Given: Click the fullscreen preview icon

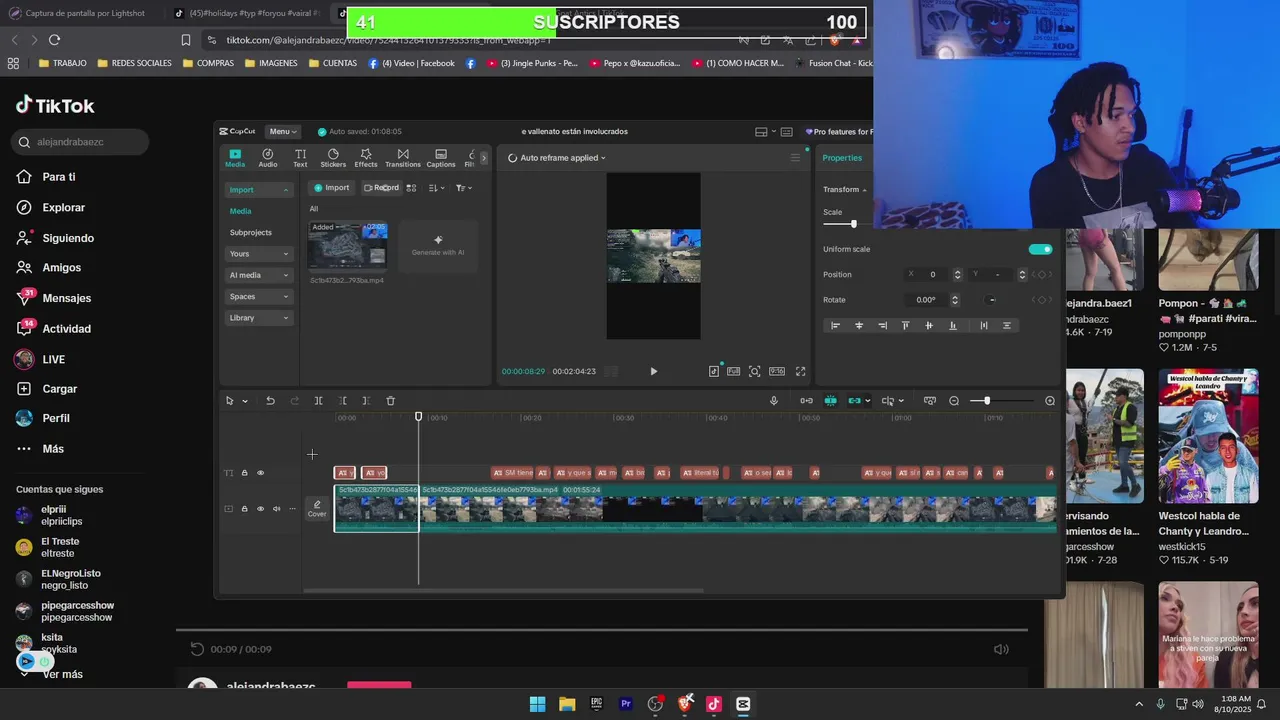Looking at the screenshot, I should [800, 371].
